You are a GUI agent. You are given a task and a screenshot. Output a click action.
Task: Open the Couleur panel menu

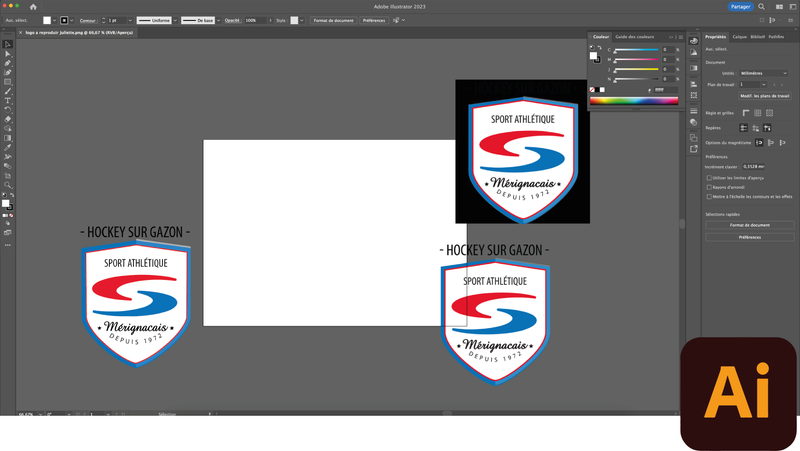coord(681,37)
